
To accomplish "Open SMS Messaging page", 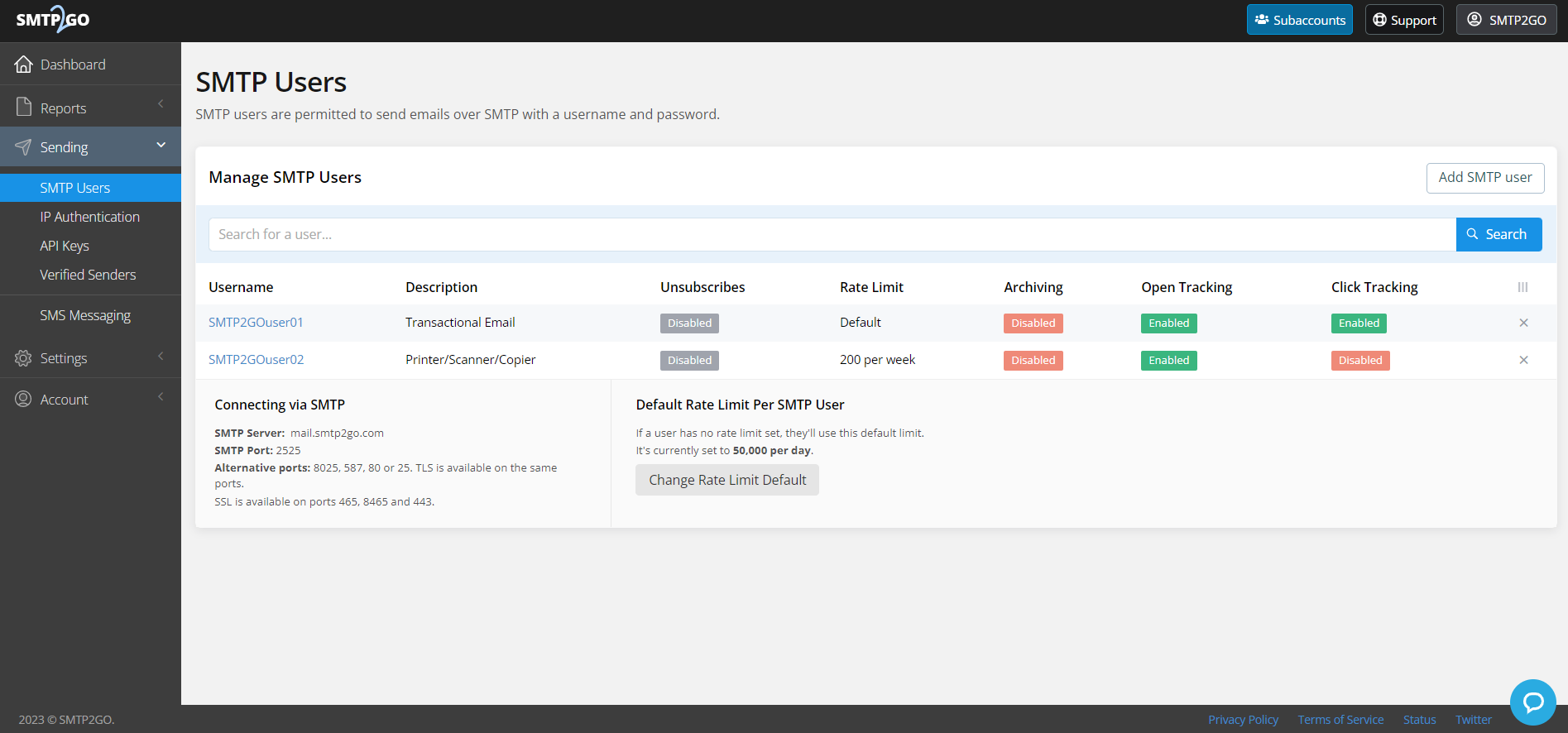I will (85, 315).
